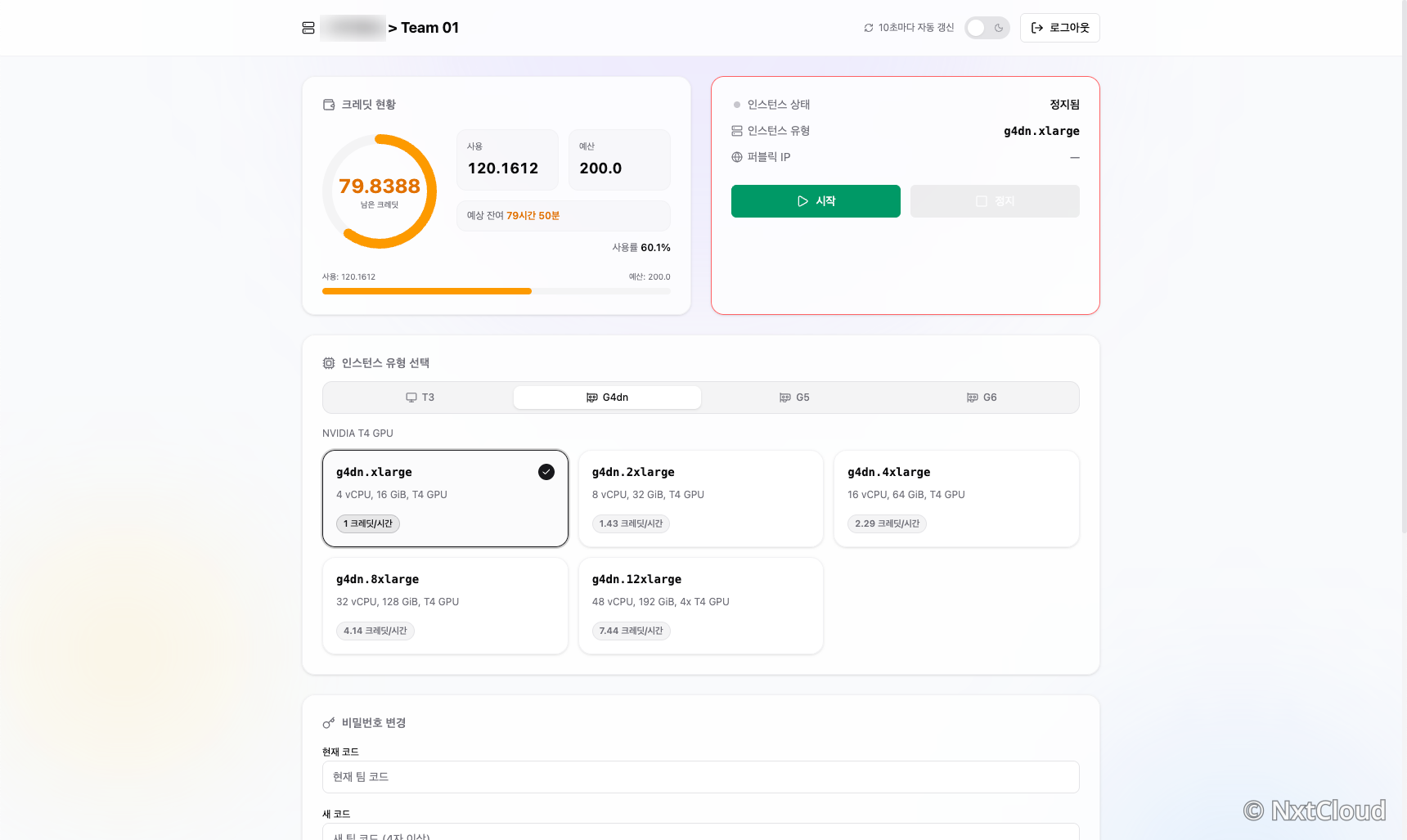Click the 예상 잔여 79시간 50분 text

point(513,216)
